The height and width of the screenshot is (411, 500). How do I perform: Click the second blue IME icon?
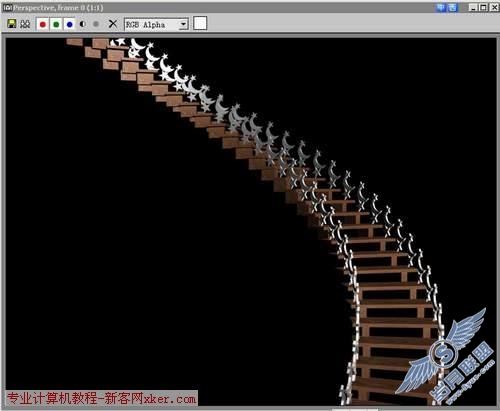coord(452,7)
